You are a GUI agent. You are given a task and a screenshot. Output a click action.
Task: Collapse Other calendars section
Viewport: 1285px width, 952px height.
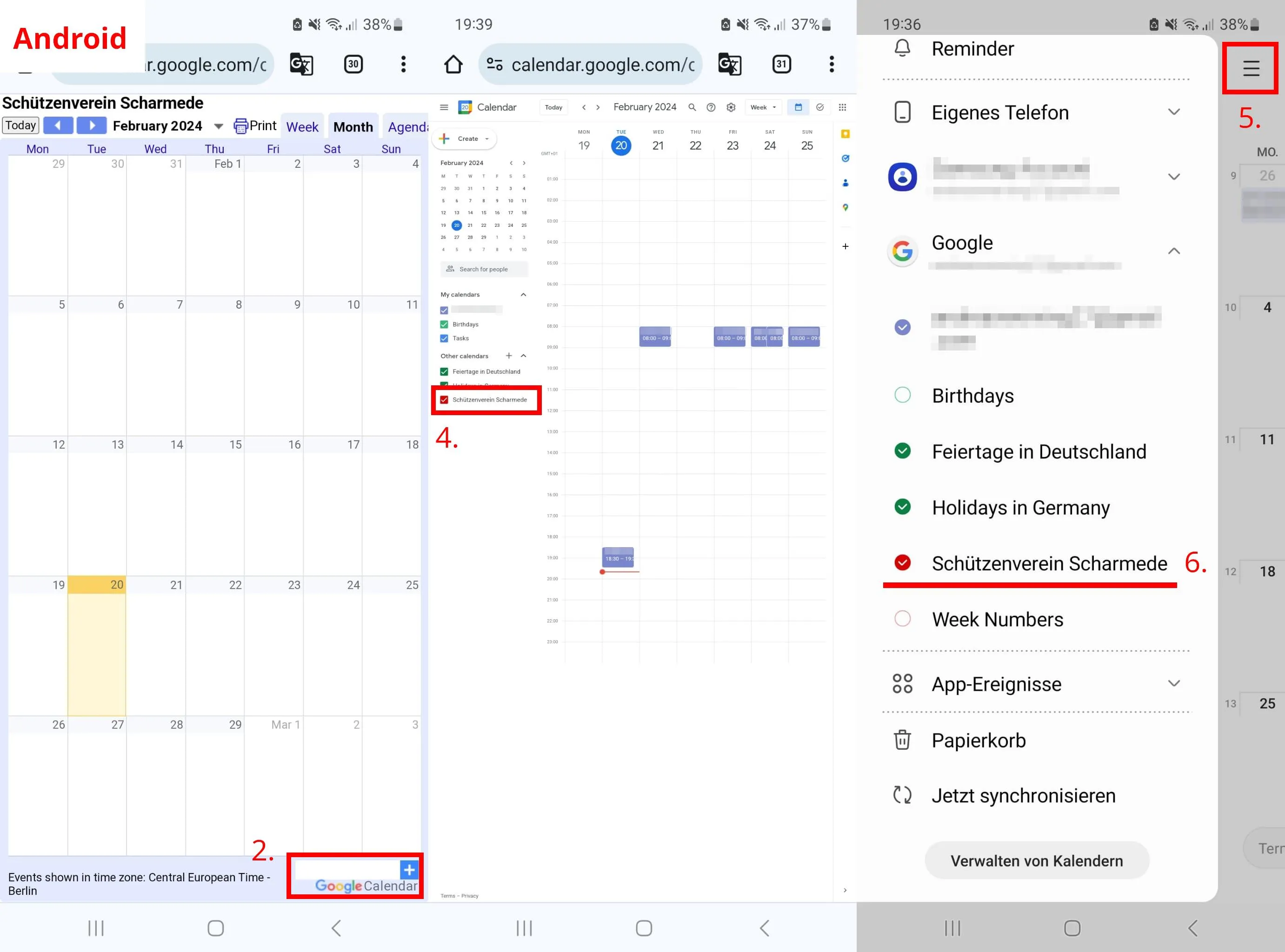tap(523, 356)
